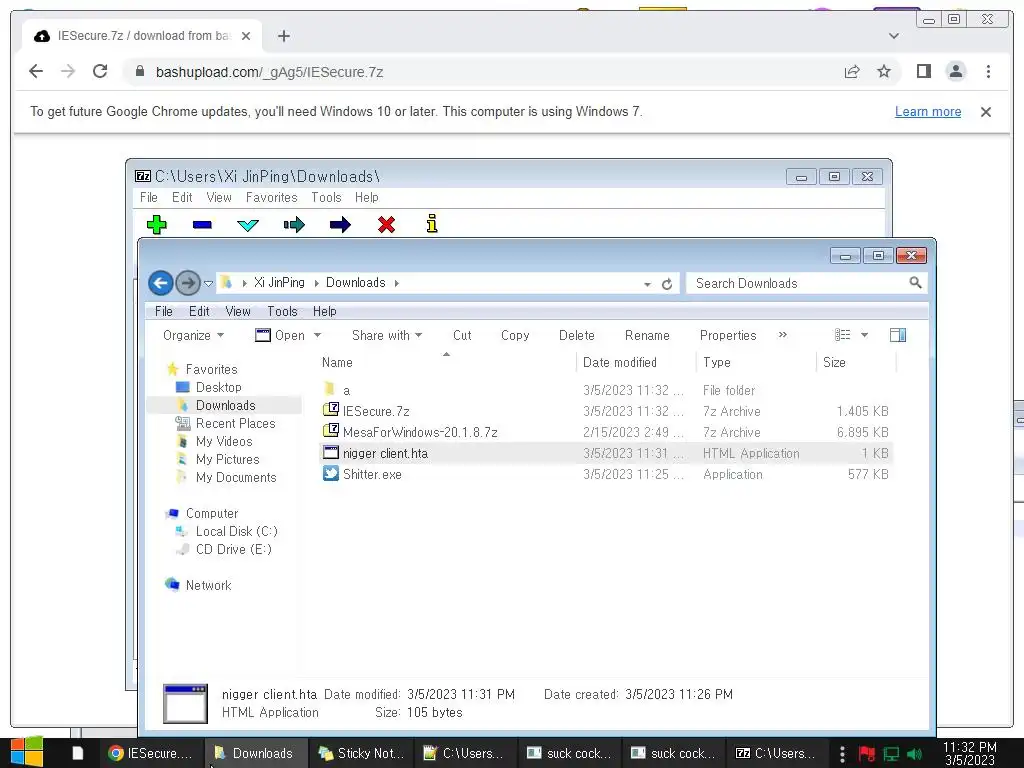This screenshot has width=1024, height=768.
Task: Select the MesaForWindows-20.1.8.7z file
Action: 420,432
